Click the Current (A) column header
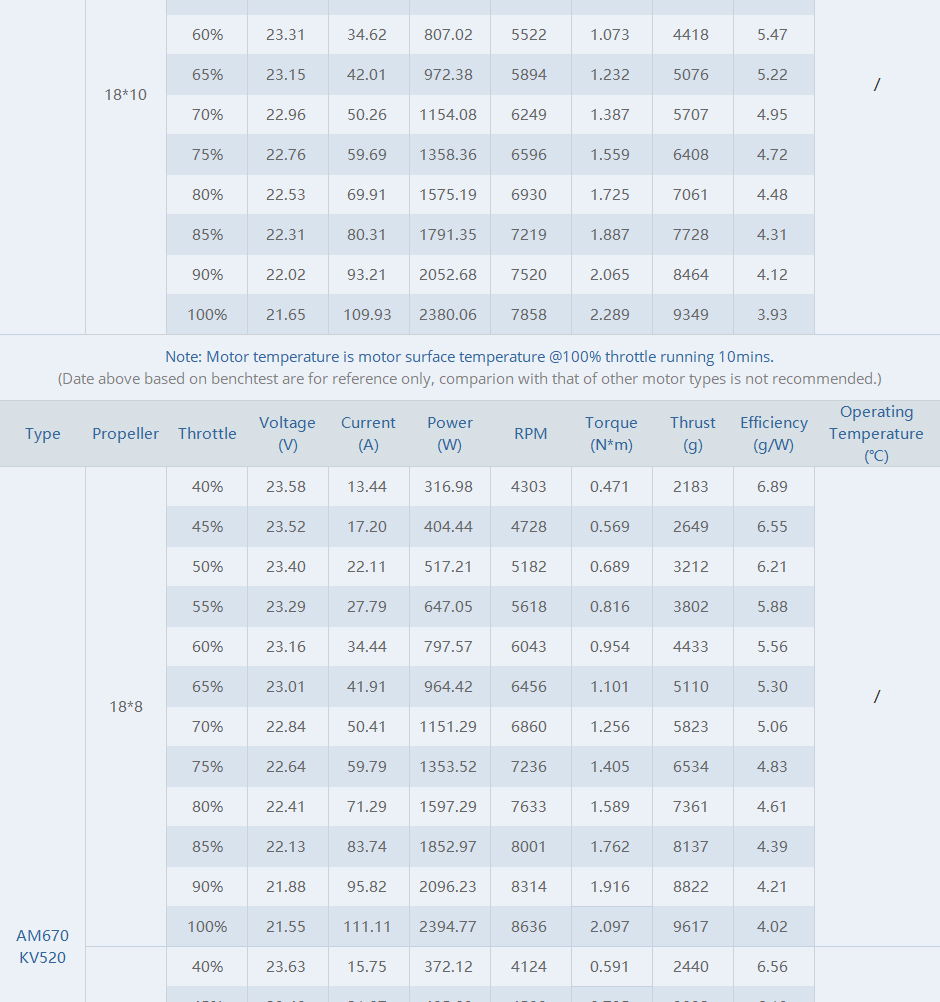 368,434
